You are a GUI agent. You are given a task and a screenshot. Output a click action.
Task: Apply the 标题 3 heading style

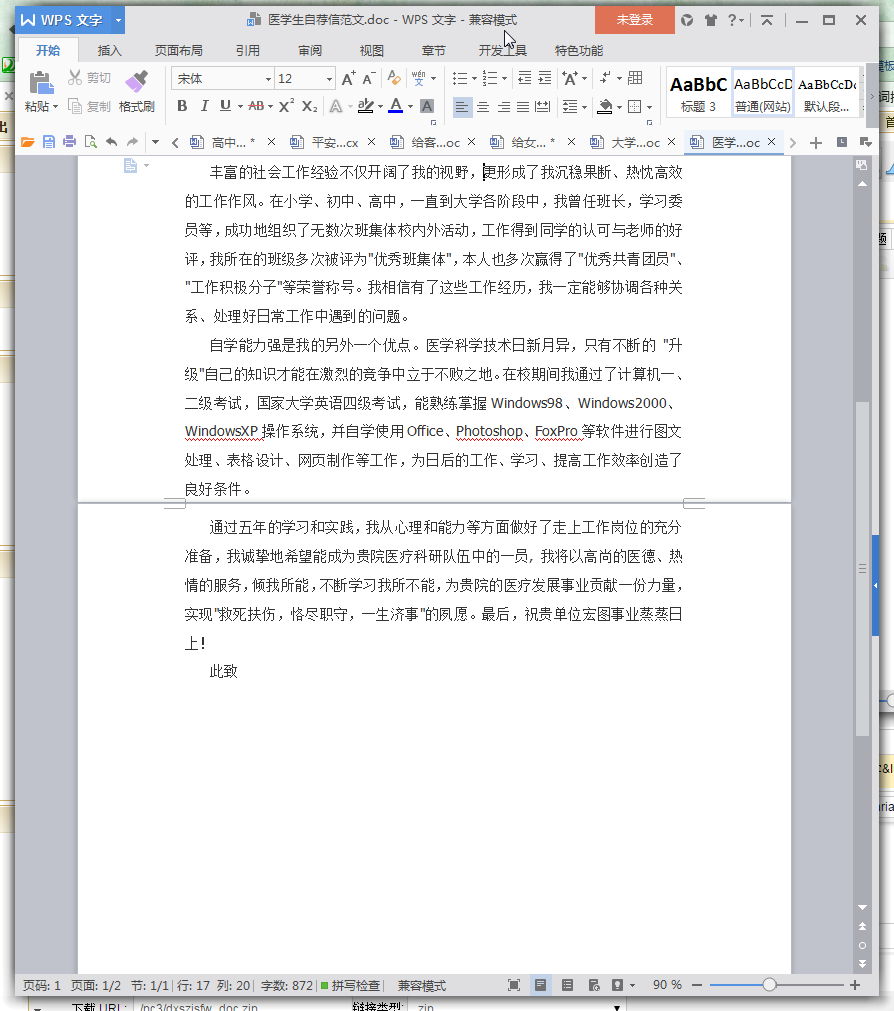[699, 92]
